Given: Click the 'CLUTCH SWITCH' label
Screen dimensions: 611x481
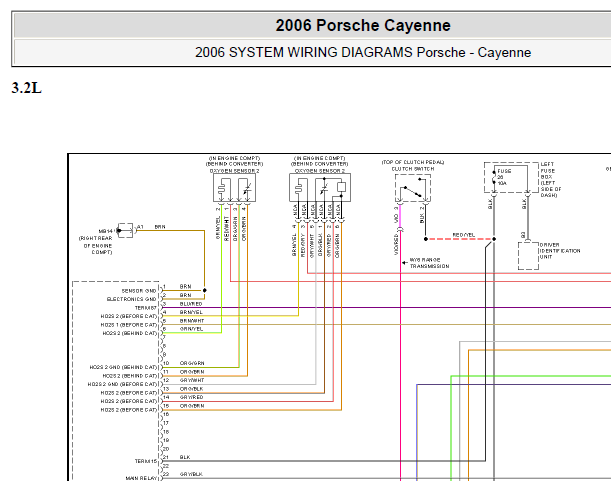Looking at the screenshot, I should (413, 169).
